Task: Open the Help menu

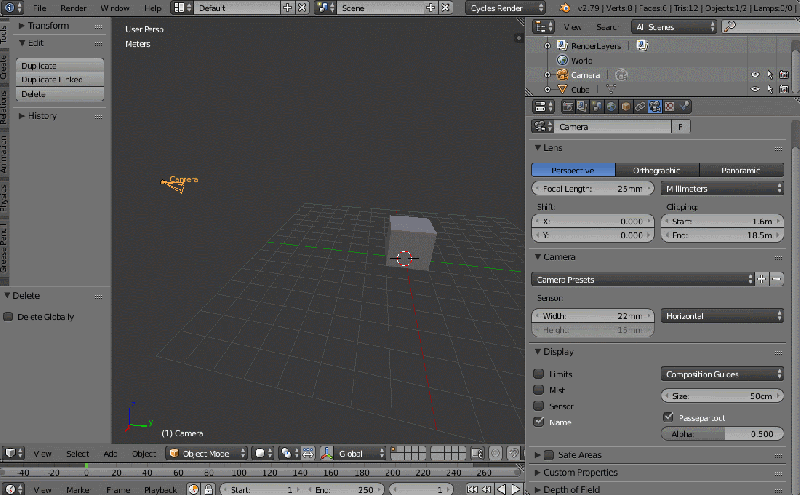Action: (x=153, y=8)
